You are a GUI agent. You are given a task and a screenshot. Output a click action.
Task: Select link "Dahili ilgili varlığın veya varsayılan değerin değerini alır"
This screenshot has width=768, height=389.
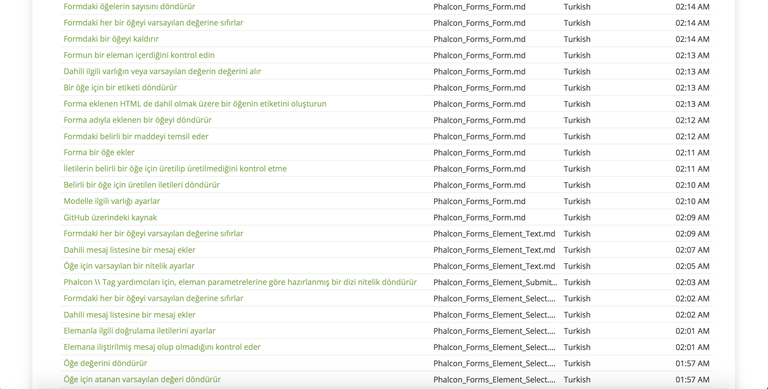pos(162,72)
